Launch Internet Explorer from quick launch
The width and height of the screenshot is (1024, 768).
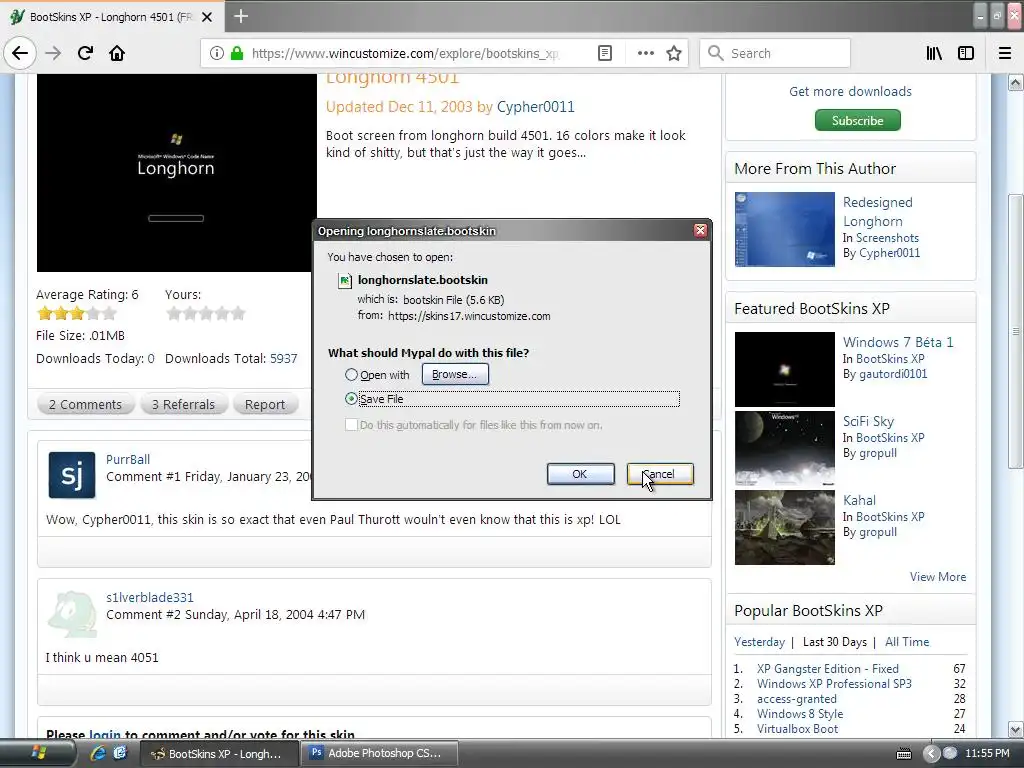click(98, 753)
